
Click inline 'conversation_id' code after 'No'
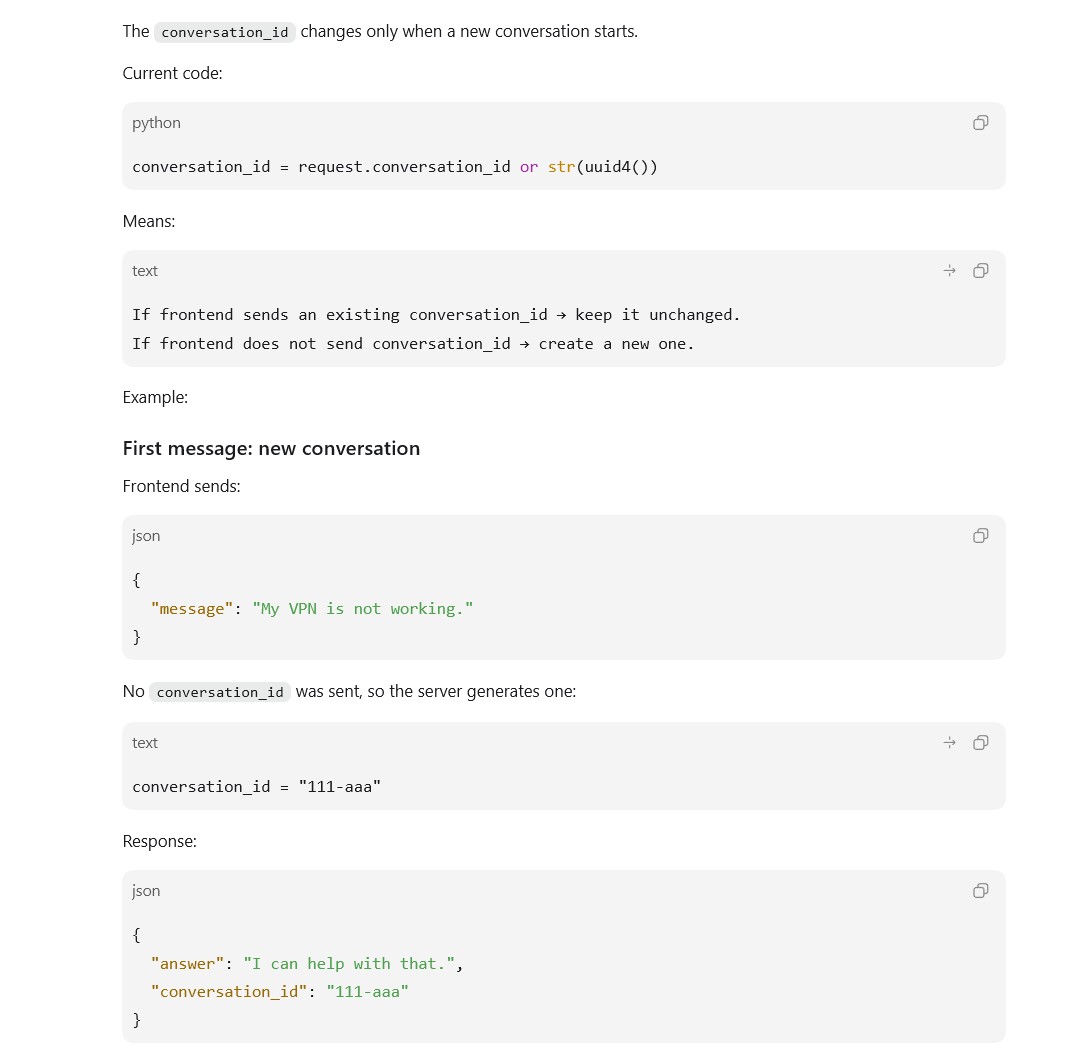[x=220, y=692]
